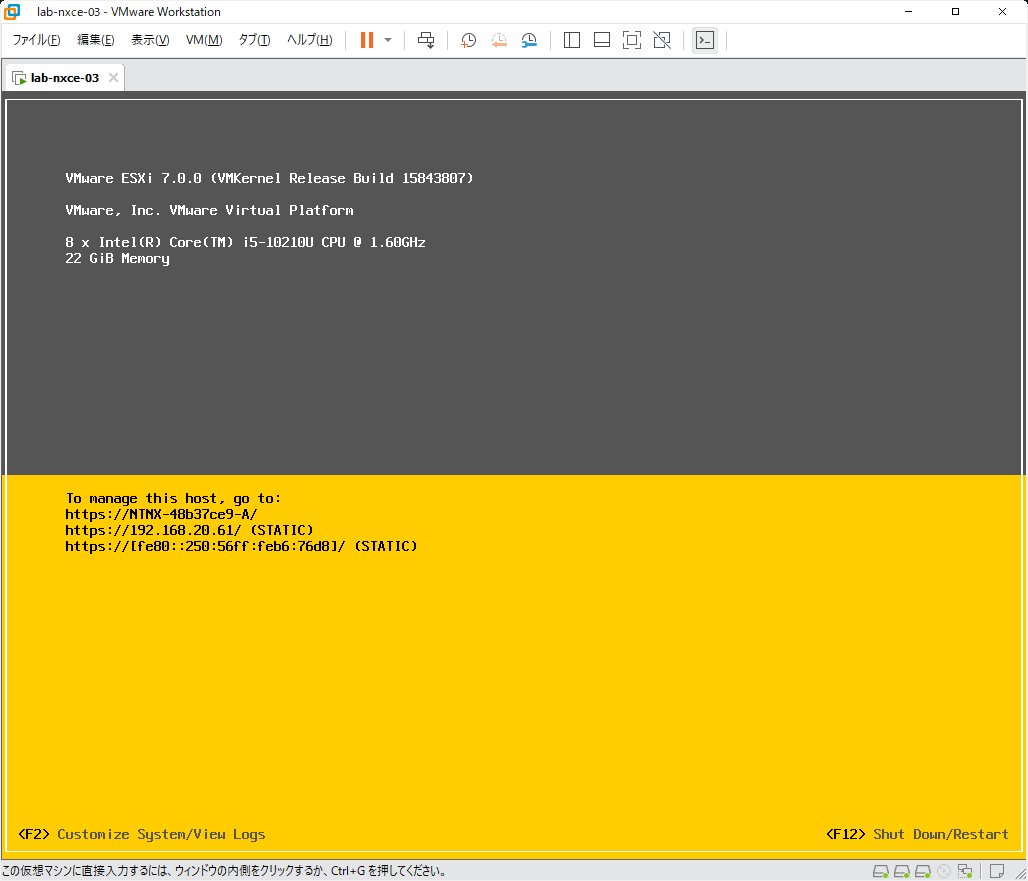Screen dimensions: 1028x881
Task: Open the 表示(V) menu
Action: pyautogui.click(x=150, y=40)
